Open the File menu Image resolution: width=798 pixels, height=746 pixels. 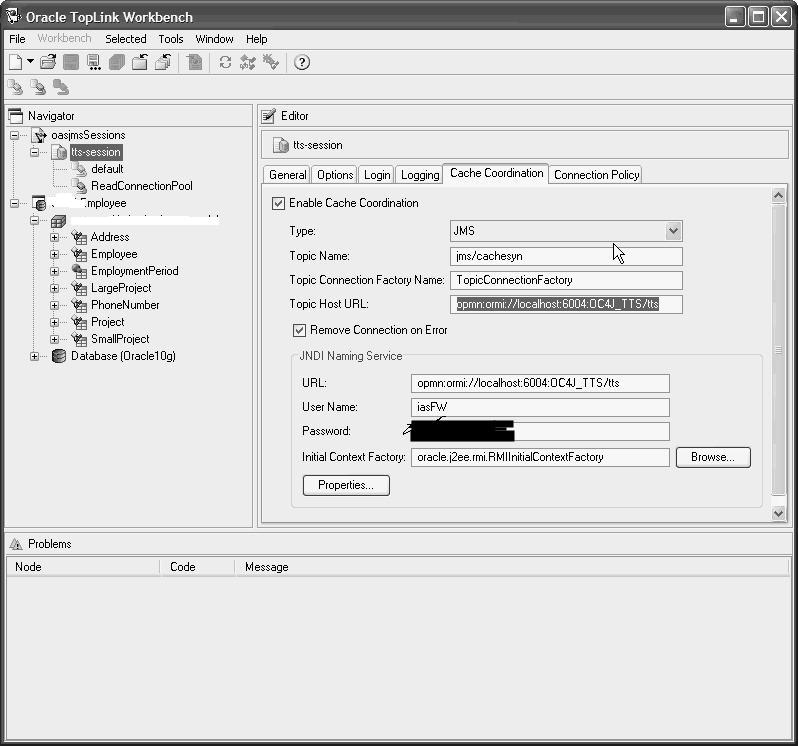point(17,39)
